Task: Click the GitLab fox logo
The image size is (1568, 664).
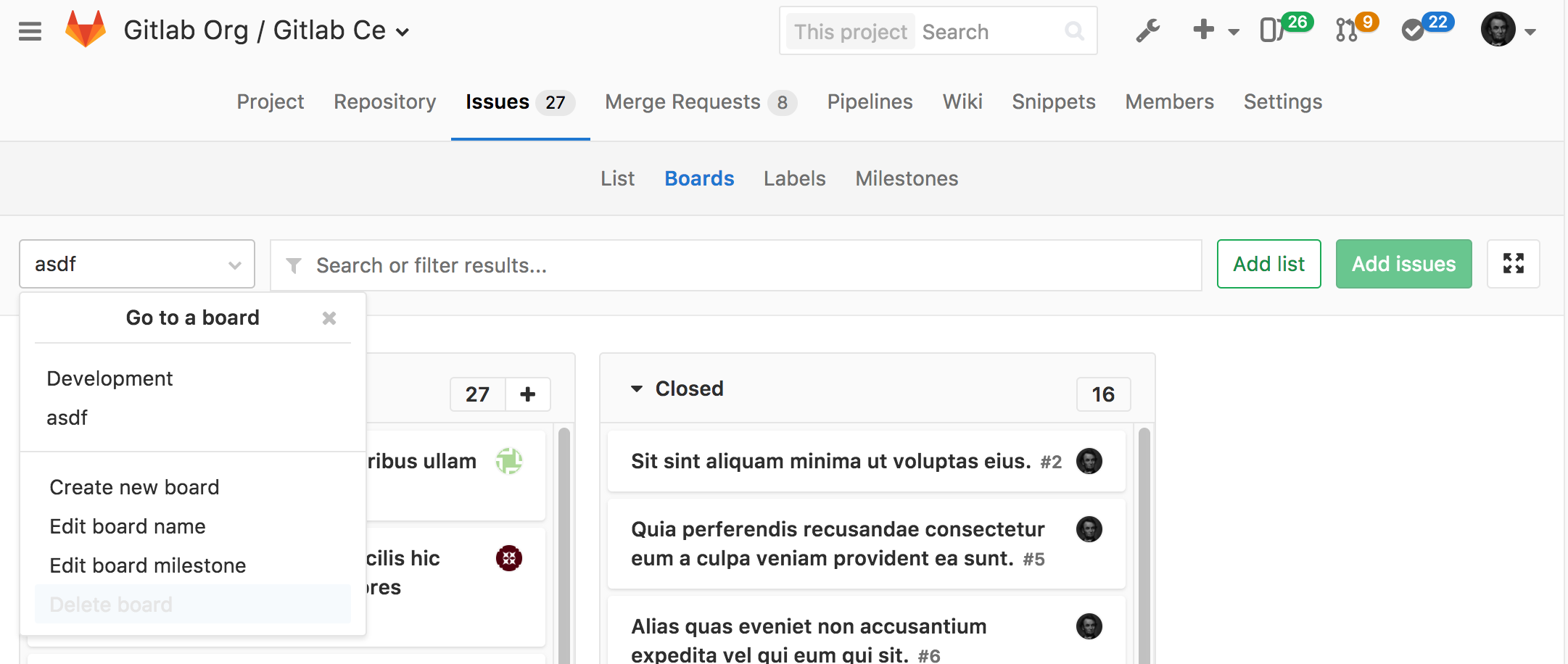Action: (x=86, y=30)
